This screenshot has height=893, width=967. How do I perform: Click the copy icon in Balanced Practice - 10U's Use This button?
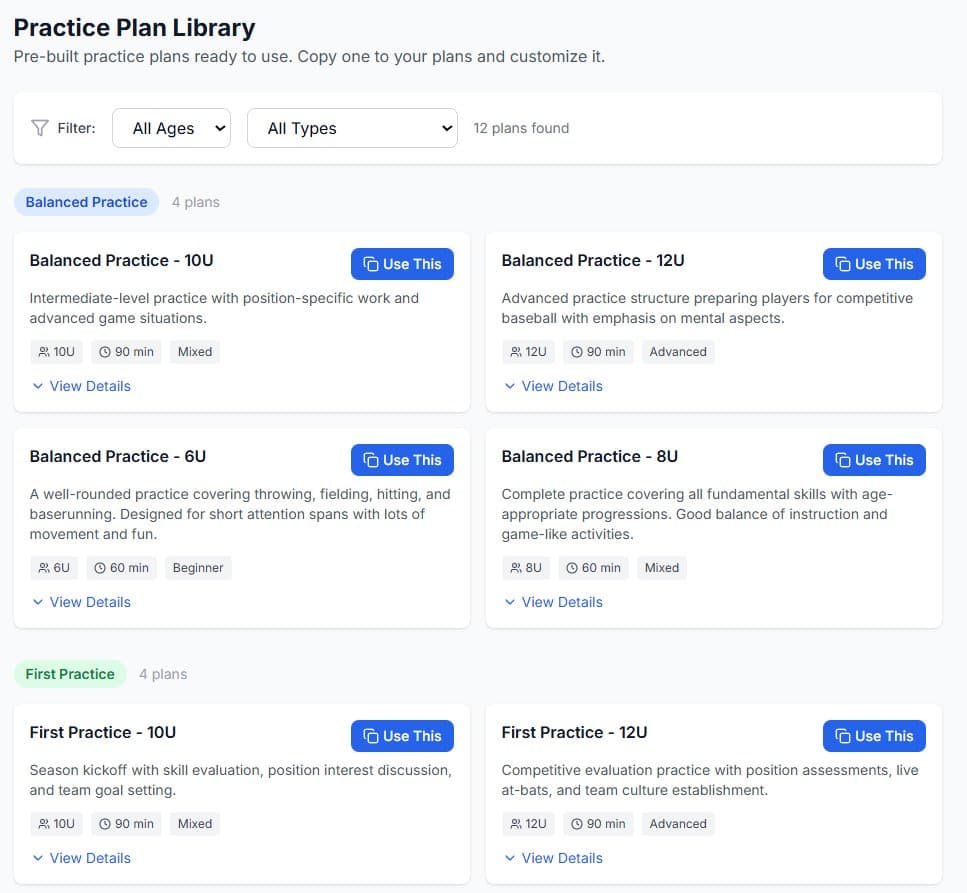pos(371,263)
